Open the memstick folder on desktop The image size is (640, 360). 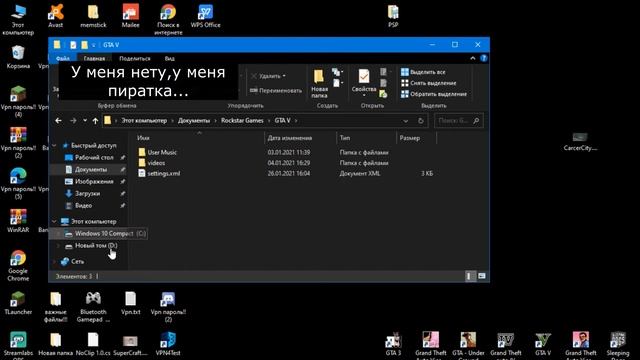click(93, 16)
